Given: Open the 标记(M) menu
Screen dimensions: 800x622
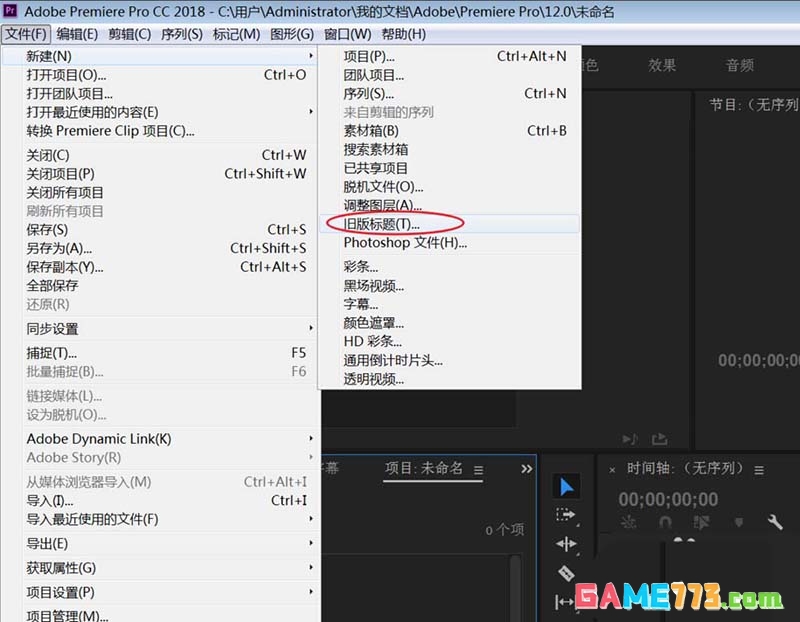Looking at the screenshot, I should tap(236, 34).
